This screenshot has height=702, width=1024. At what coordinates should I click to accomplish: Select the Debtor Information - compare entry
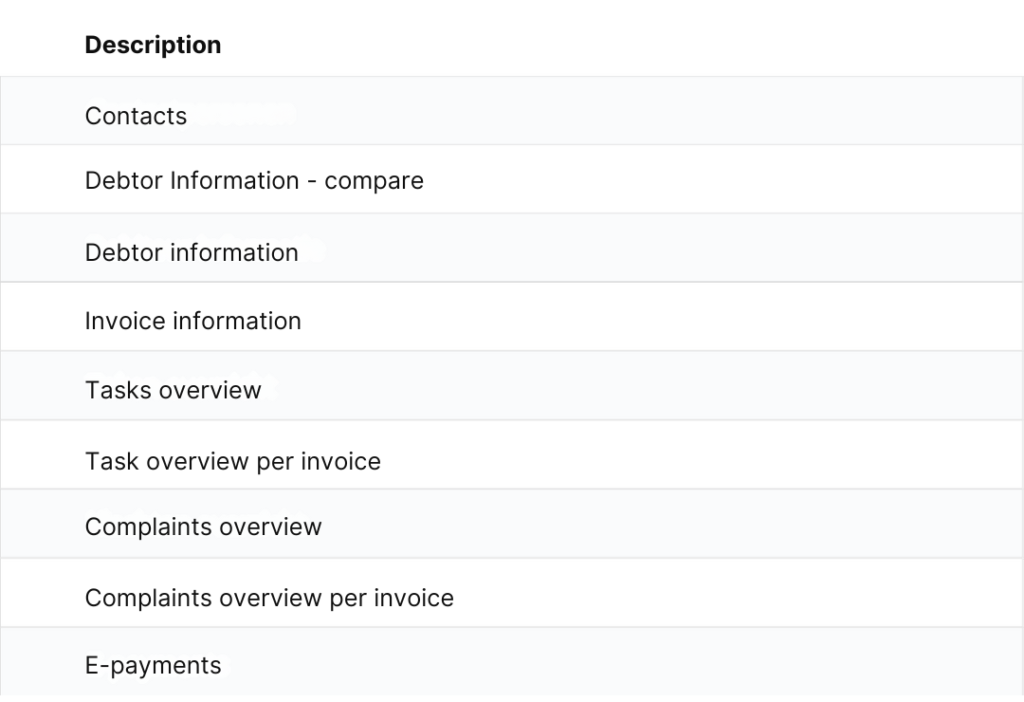point(254,181)
